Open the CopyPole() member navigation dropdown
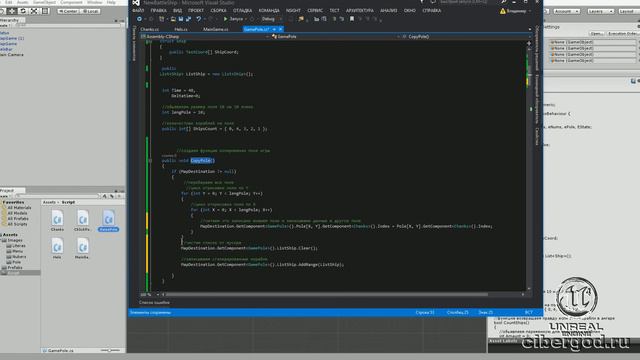 466,37
